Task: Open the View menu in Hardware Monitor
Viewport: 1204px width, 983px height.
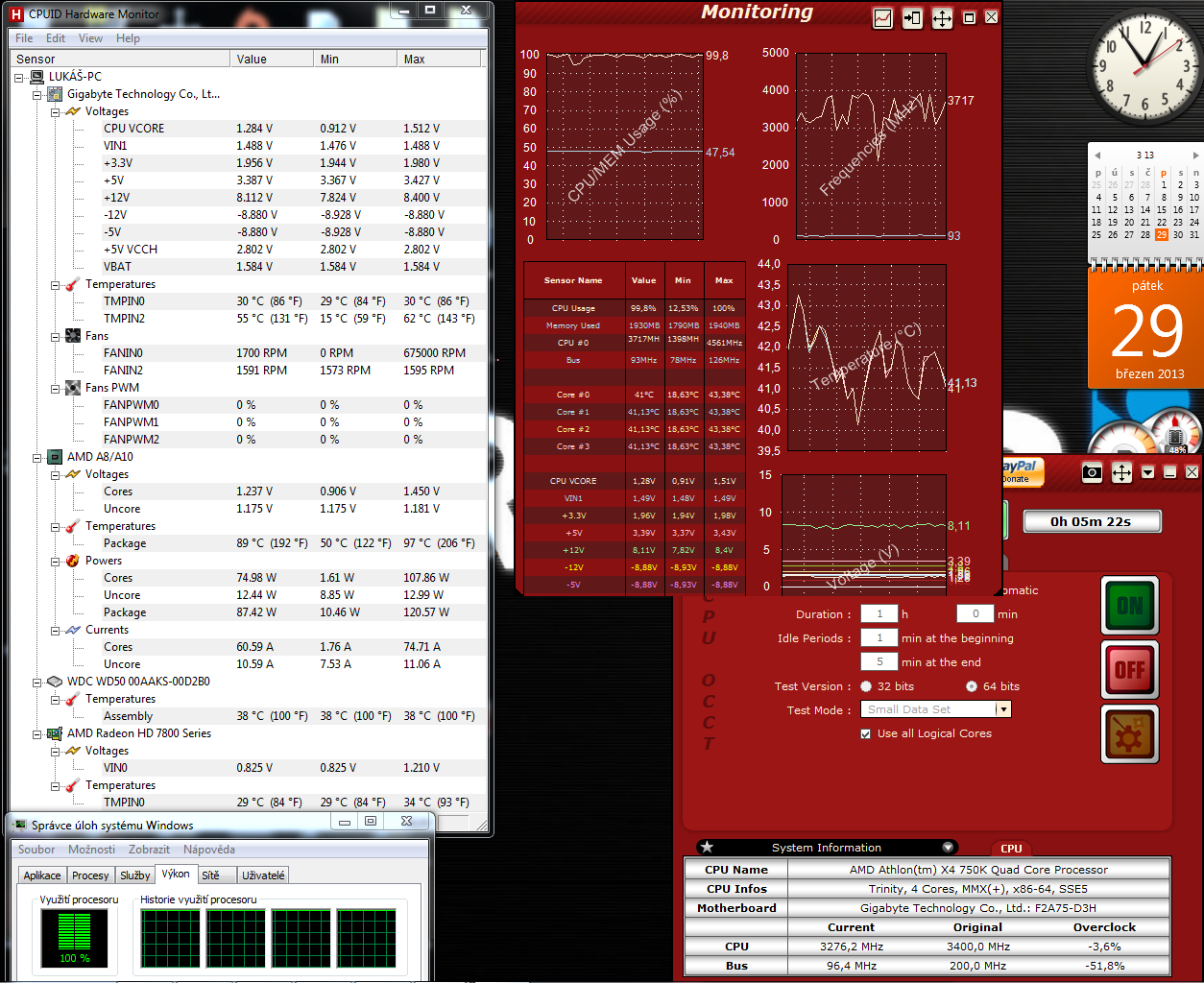Action: tap(90, 38)
